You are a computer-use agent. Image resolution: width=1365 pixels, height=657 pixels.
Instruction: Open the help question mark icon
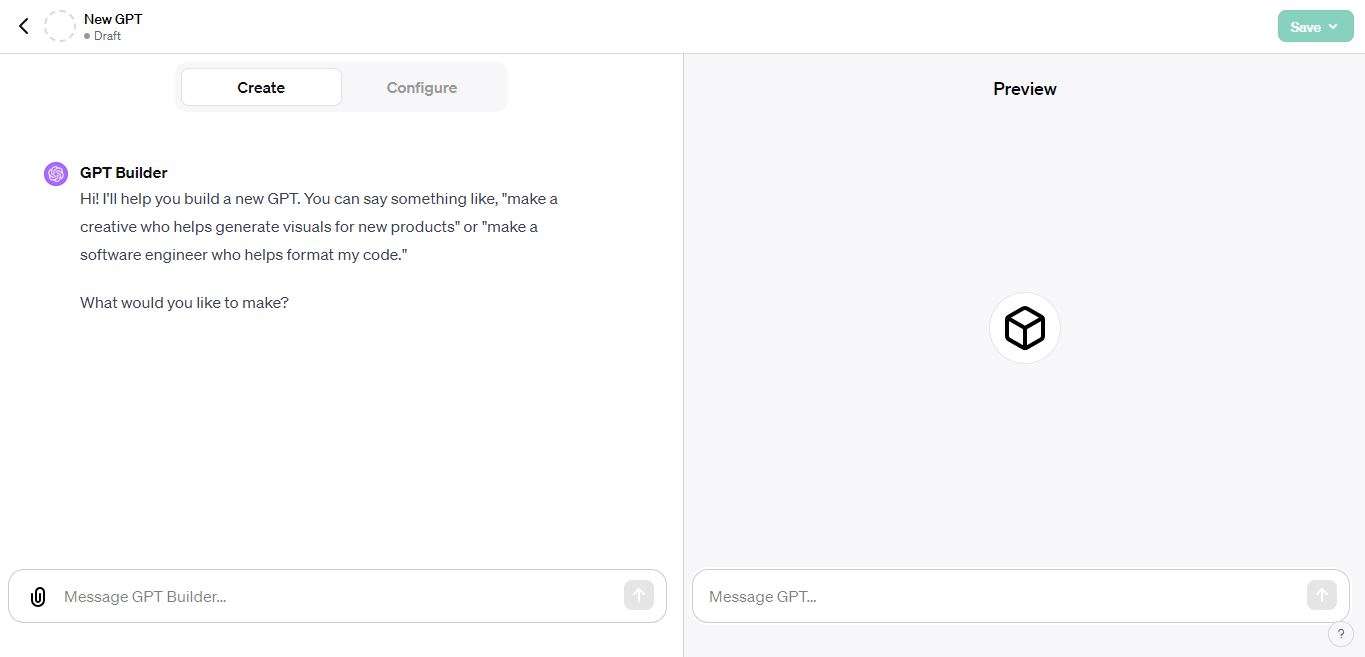point(1340,633)
